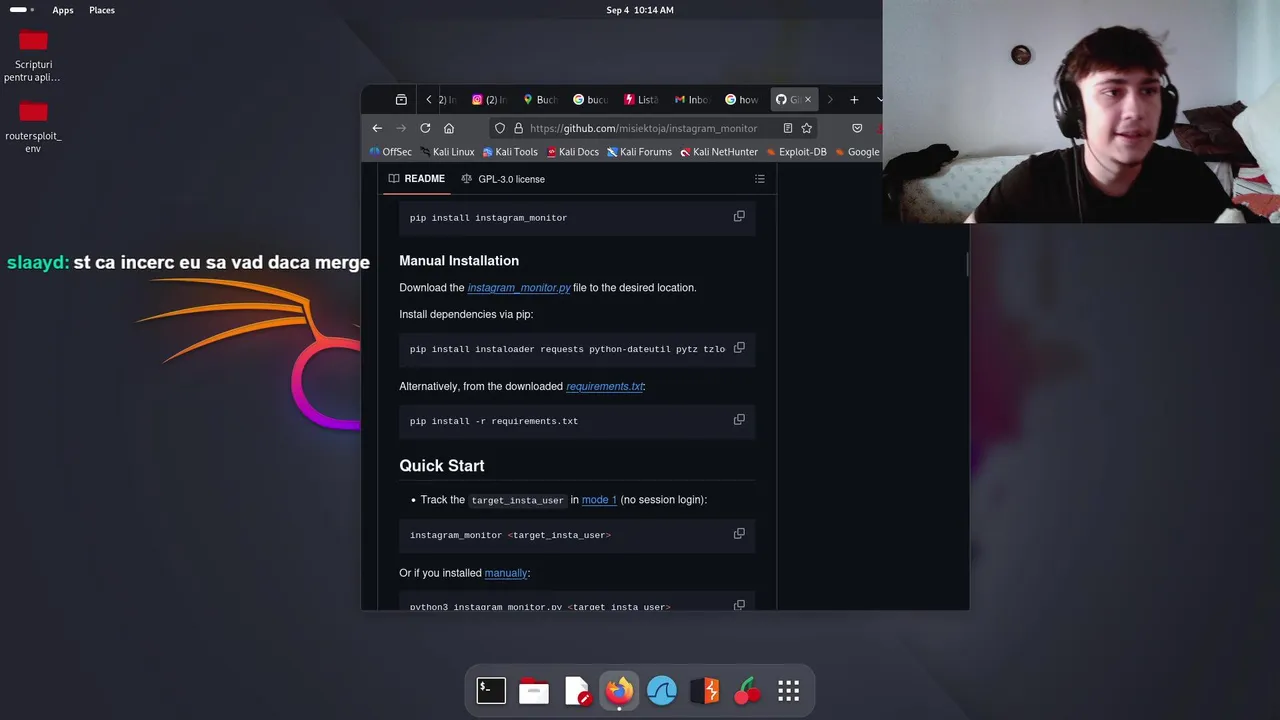Open the Places menu in top bar

pos(102,10)
